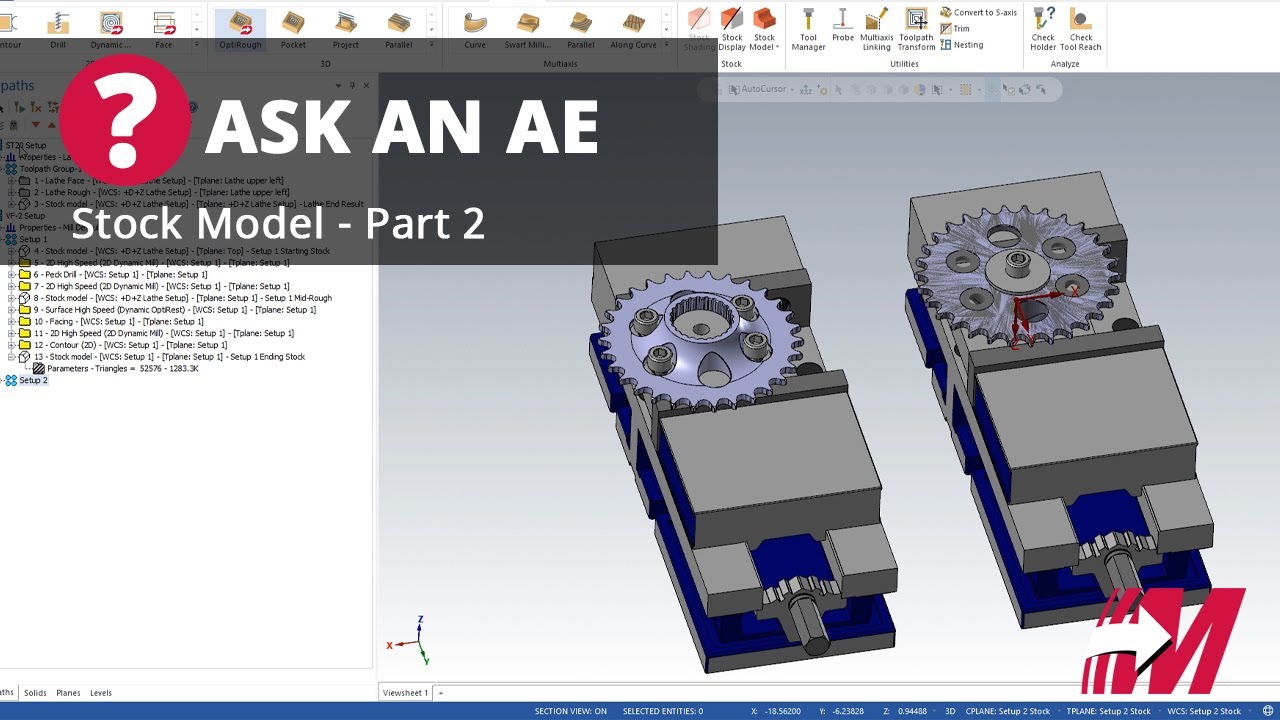This screenshot has height=720, width=1280.
Task: Select the Face toolpath icon
Action: [163, 30]
